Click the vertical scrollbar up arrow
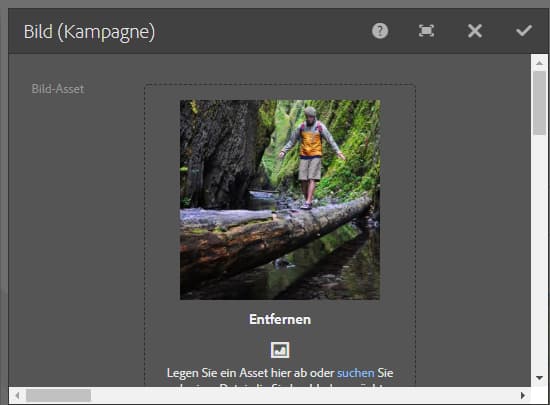This screenshot has width=550, height=405. pyautogui.click(x=539, y=63)
